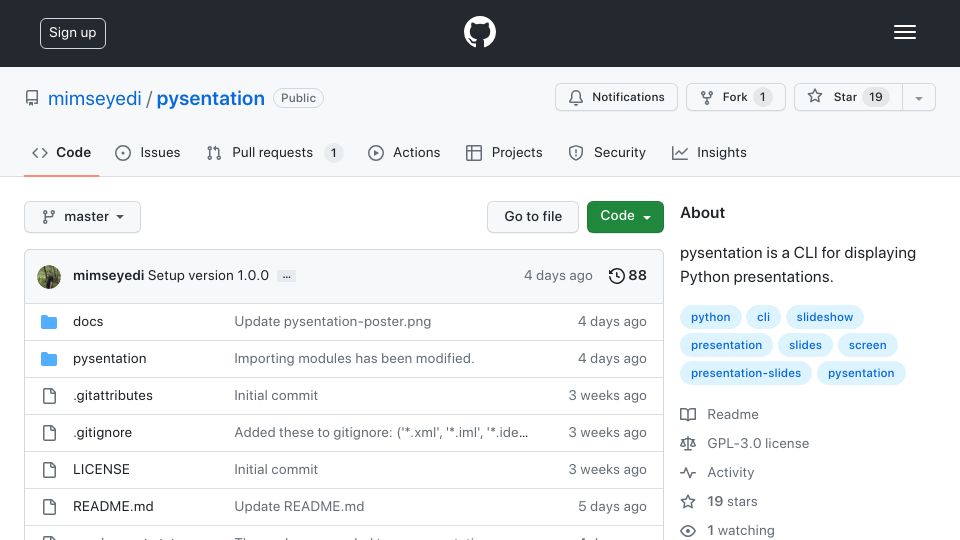Switch to the Issues tab
The width and height of the screenshot is (960, 540).
tap(148, 152)
